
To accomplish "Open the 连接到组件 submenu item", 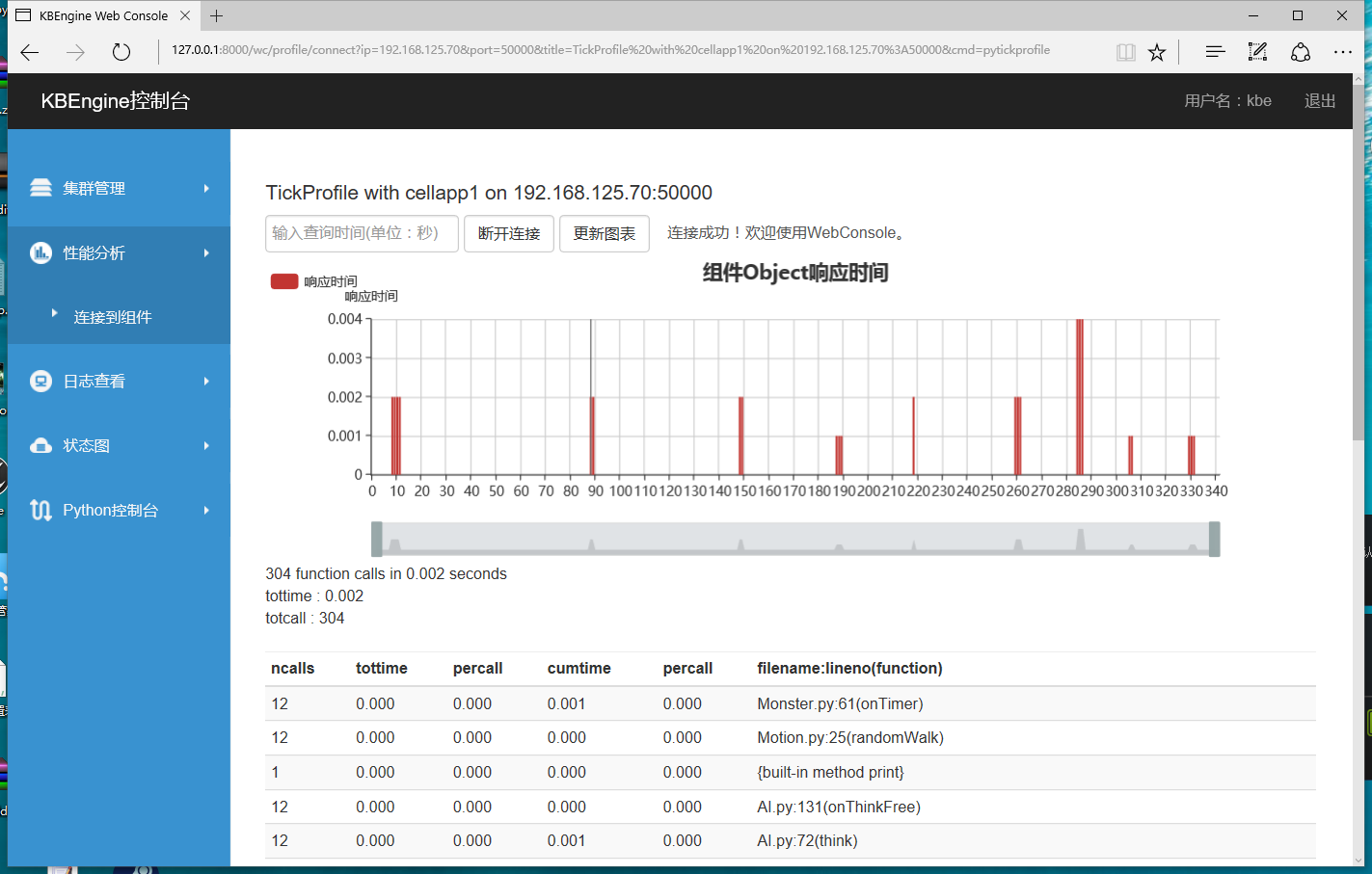I will pos(113,317).
